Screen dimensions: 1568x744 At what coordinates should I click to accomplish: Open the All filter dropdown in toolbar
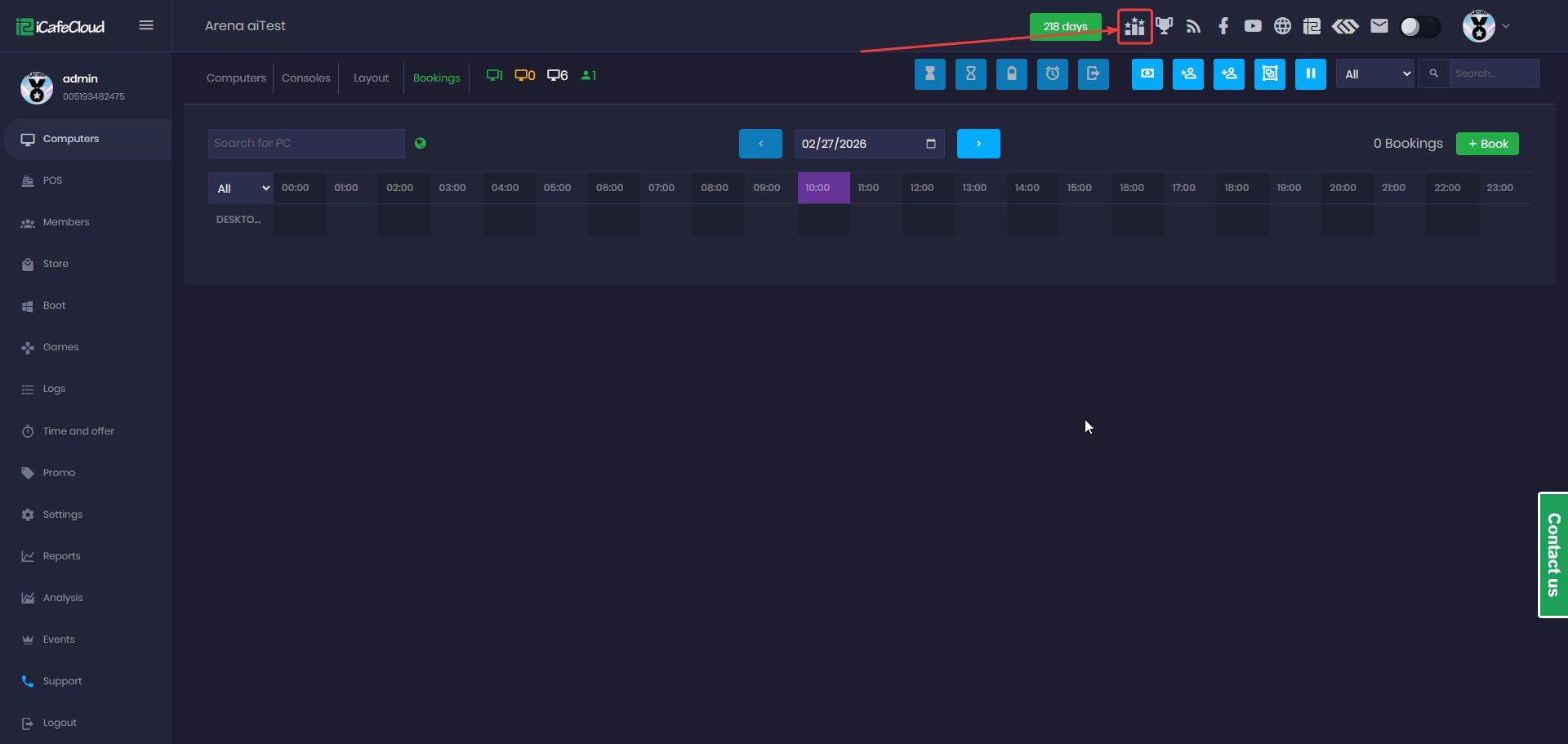coord(1375,74)
